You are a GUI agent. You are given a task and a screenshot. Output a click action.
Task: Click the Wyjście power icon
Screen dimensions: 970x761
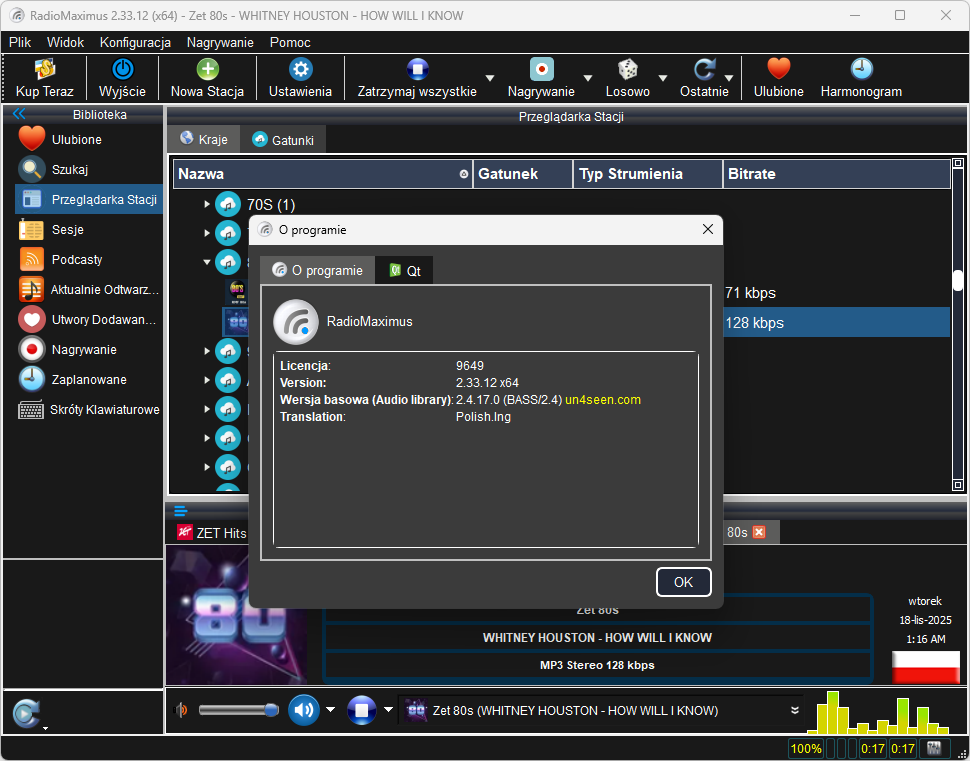pyautogui.click(x=122, y=69)
